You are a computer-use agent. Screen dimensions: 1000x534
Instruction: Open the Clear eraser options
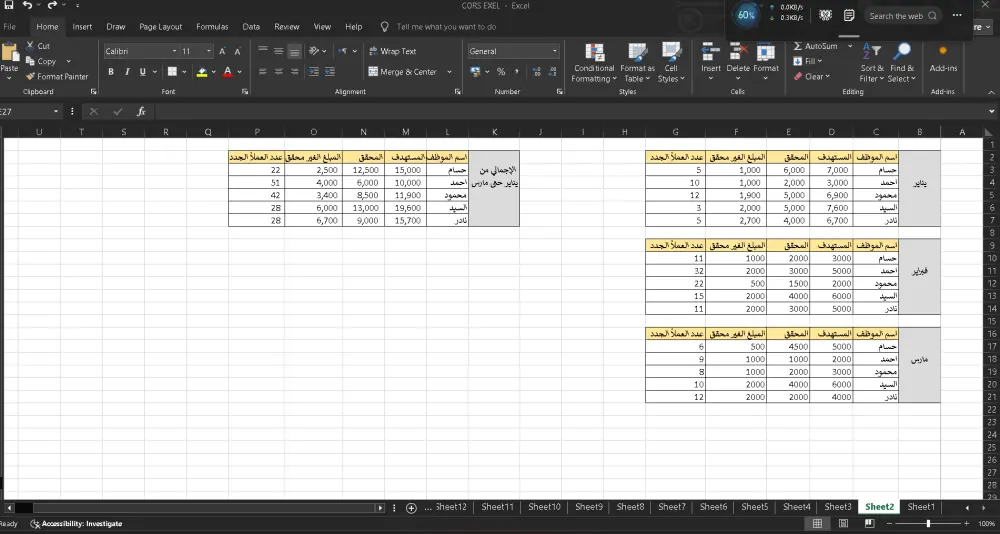812,77
